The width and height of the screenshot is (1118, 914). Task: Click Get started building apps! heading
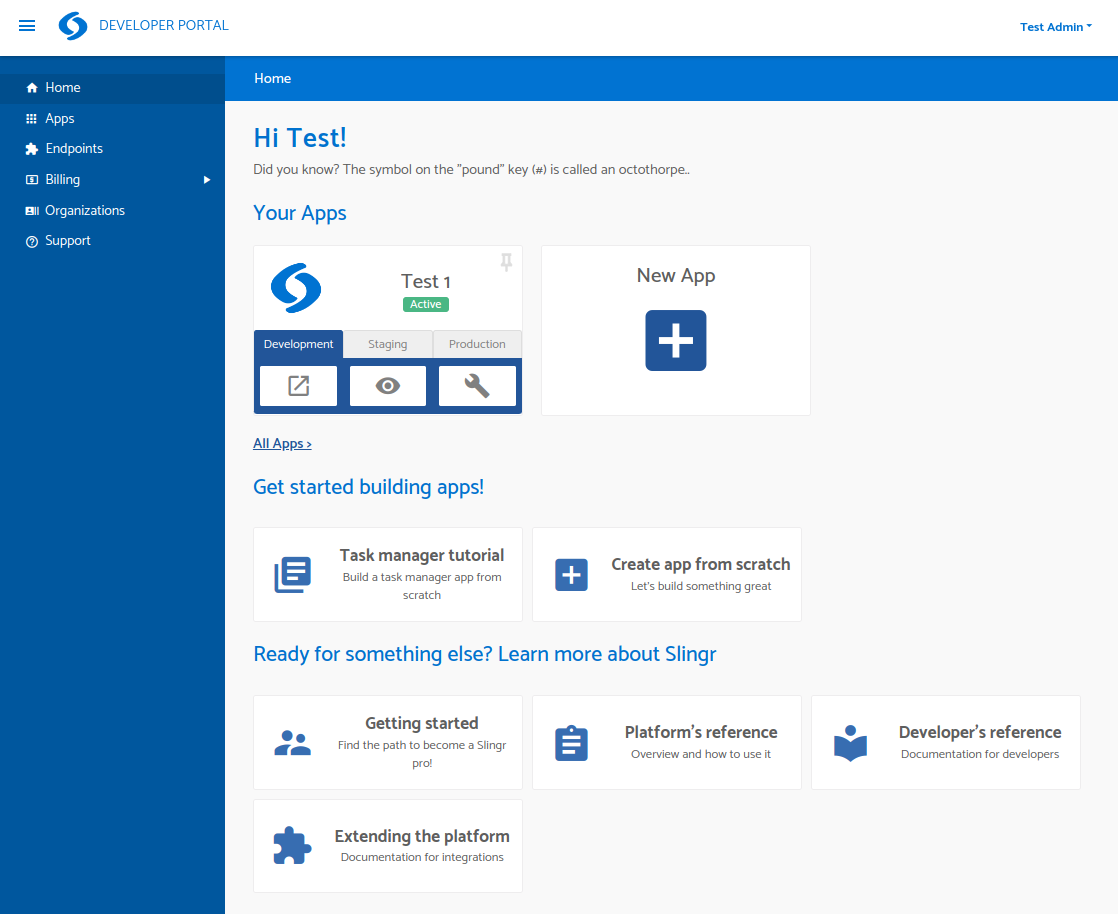pyautogui.click(x=369, y=487)
